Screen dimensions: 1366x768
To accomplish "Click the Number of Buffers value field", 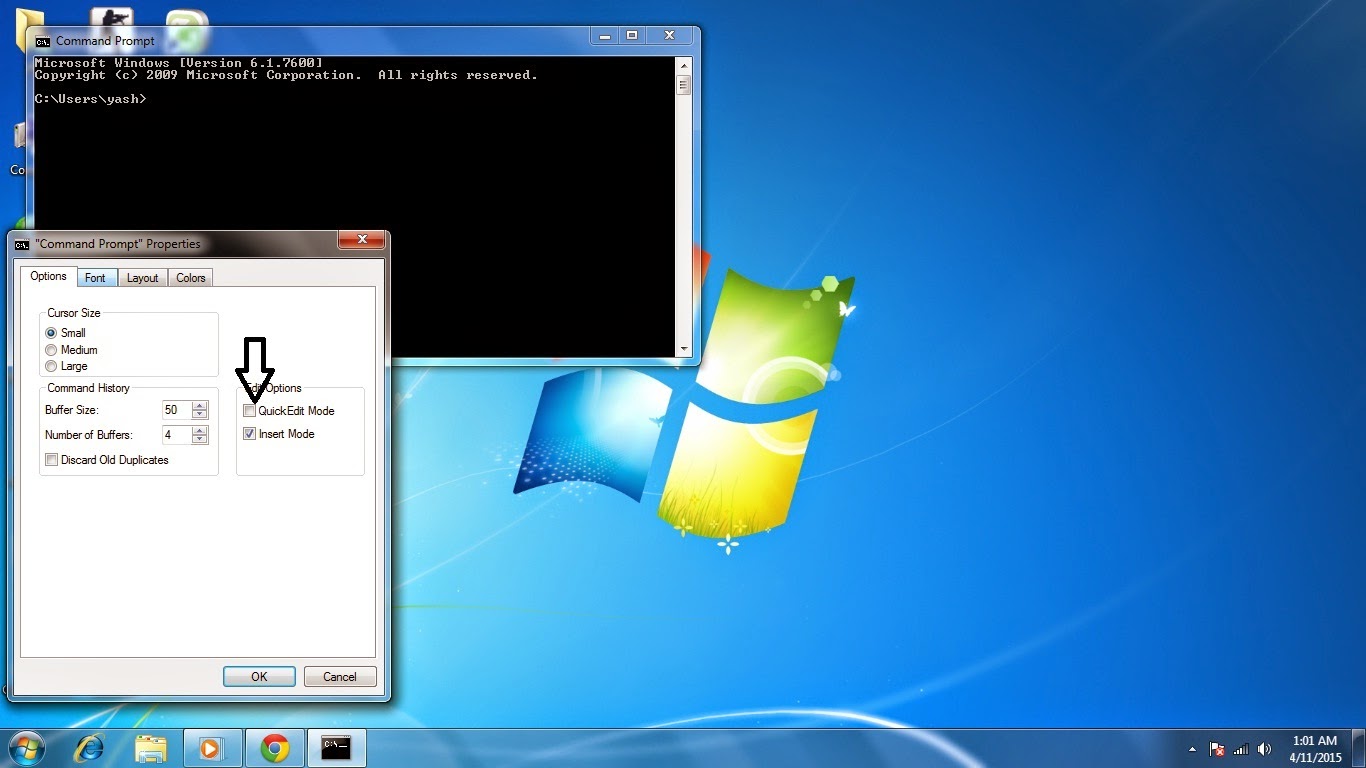I will [x=176, y=435].
